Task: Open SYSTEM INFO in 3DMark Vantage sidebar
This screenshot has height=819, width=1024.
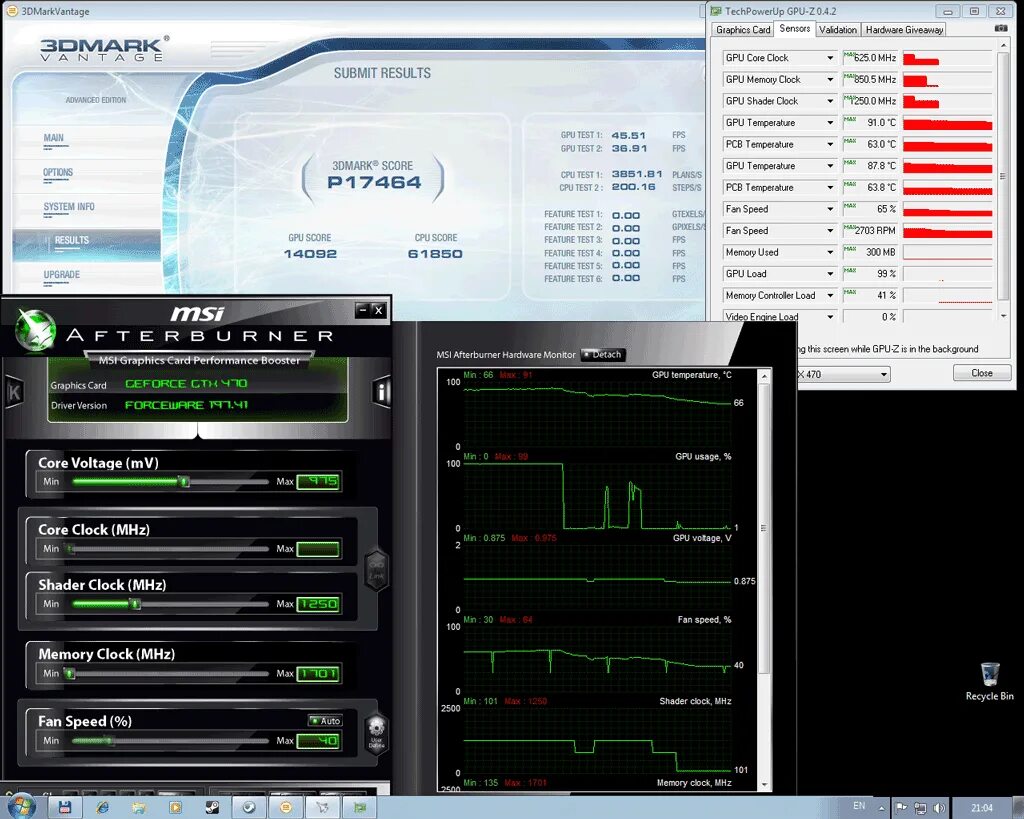Action: coord(69,206)
